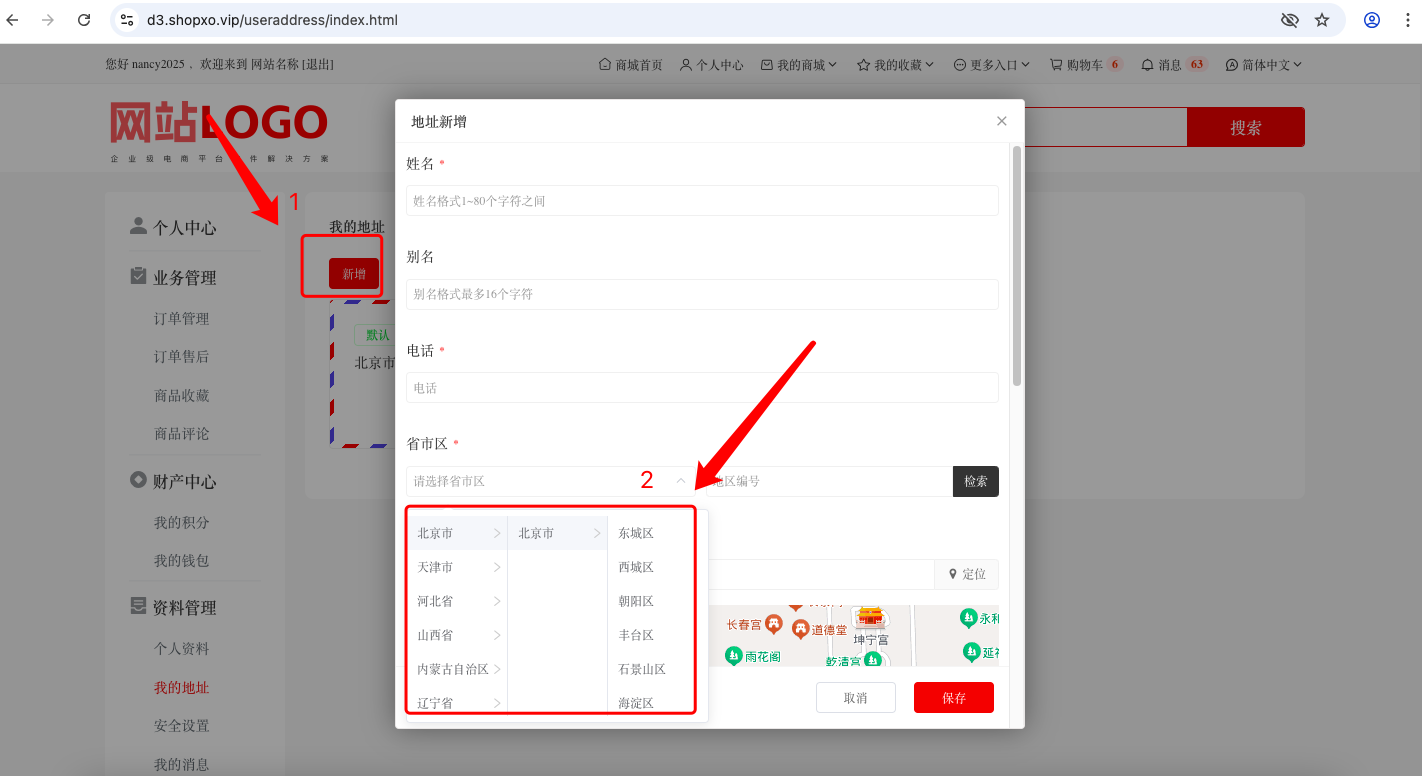Click the 电话 phone input field
The width and height of the screenshot is (1422, 776).
tap(702, 388)
